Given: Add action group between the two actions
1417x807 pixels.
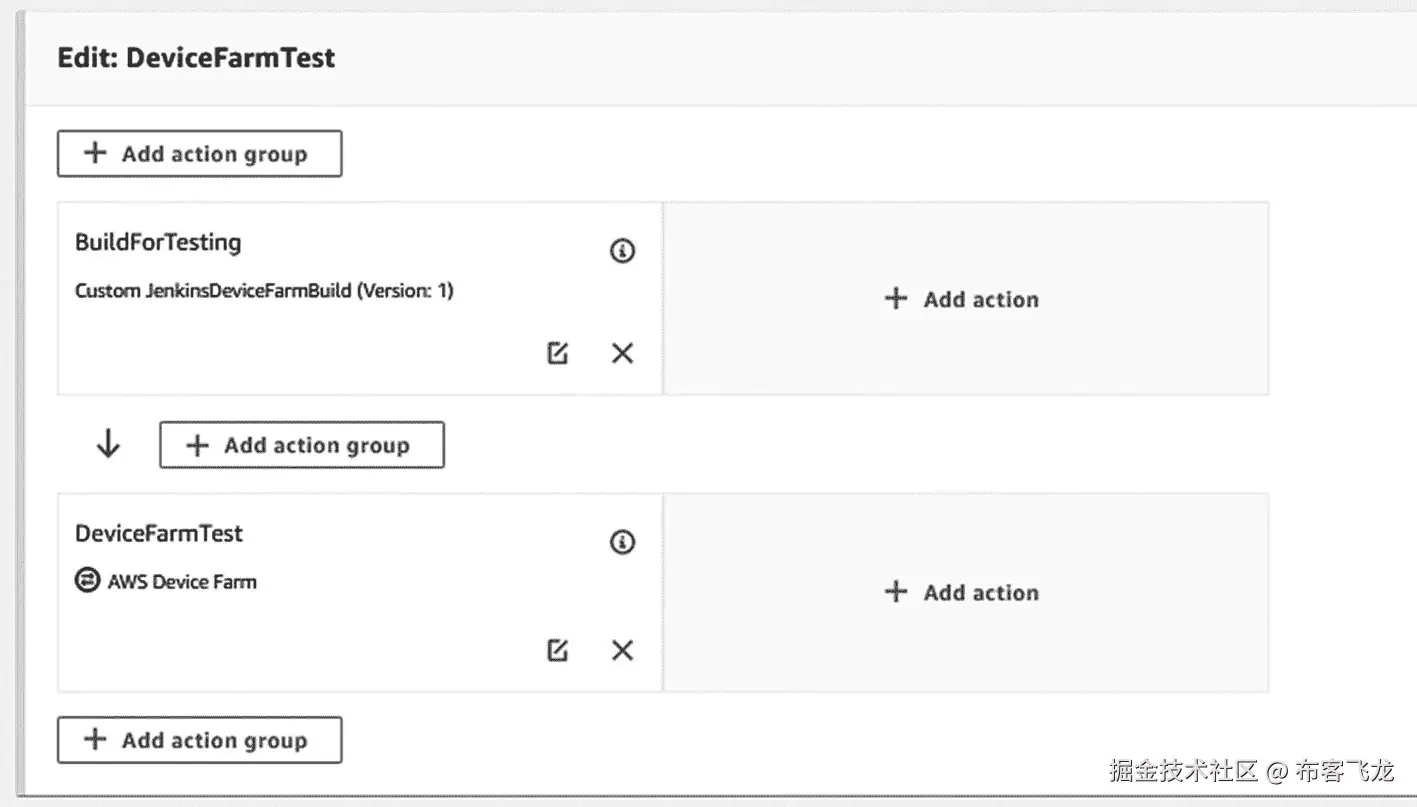Looking at the screenshot, I should tap(301, 446).
